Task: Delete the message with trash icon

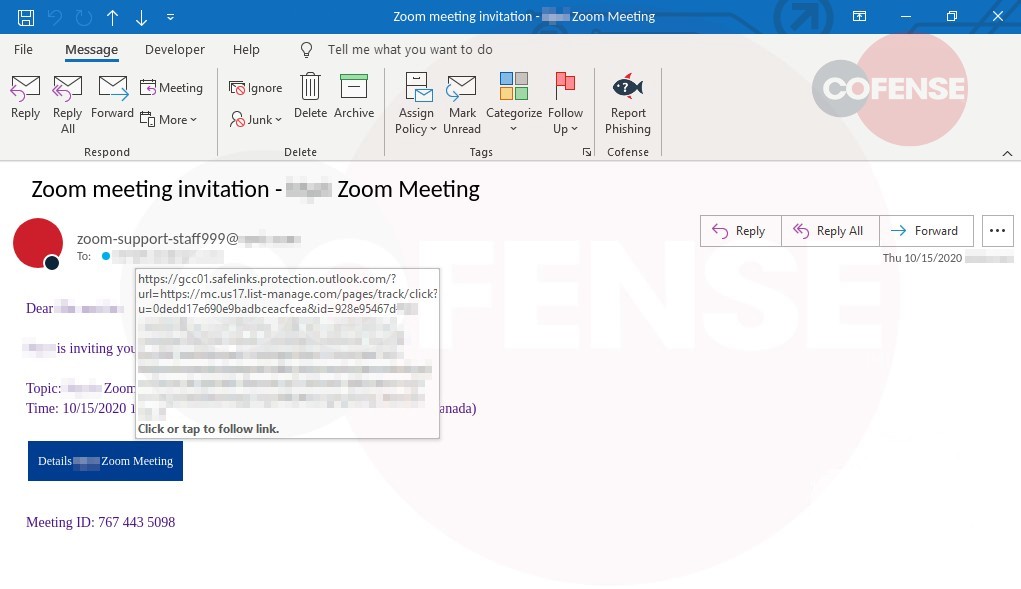Action: click(311, 96)
